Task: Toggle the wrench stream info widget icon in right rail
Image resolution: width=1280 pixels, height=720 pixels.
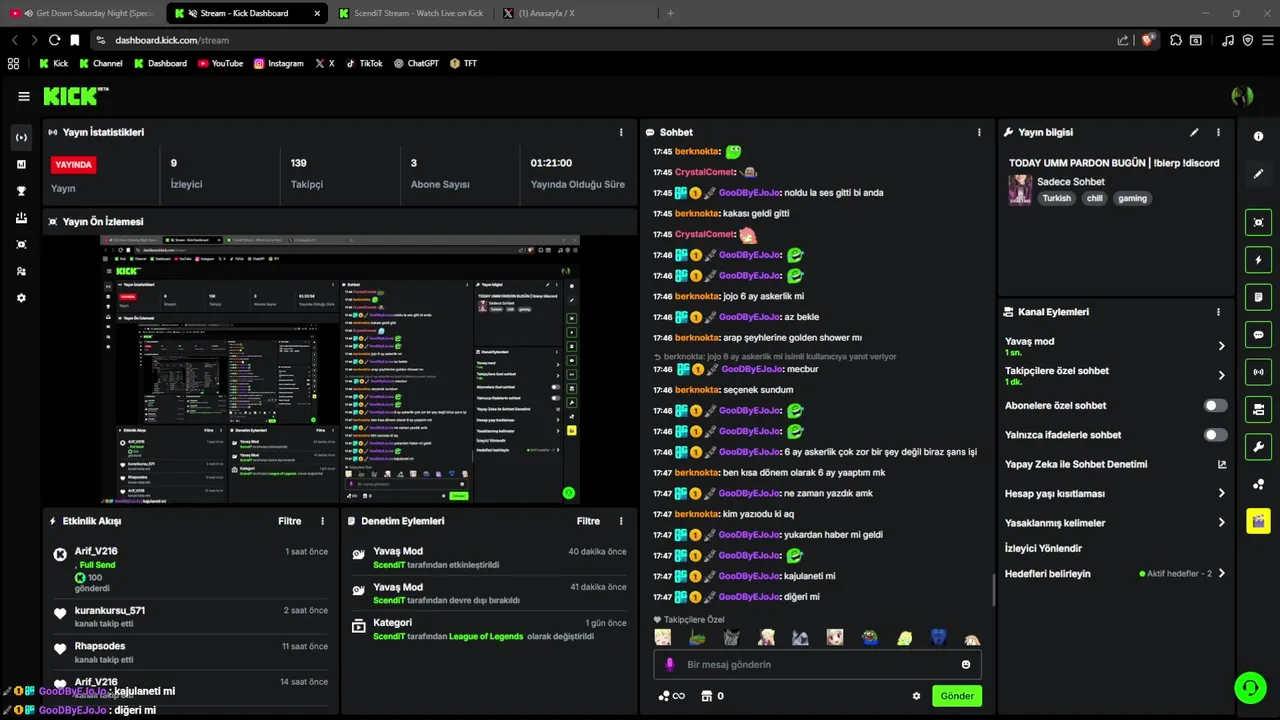Action: pyautogui.click(x=1258, y=446)
